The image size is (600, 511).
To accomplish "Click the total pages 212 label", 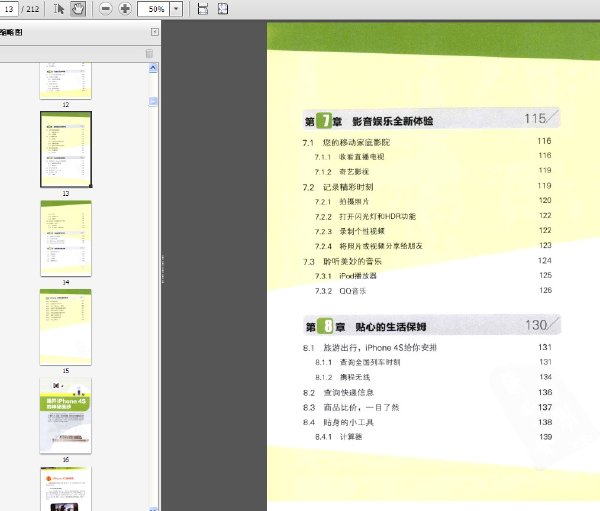I will [x=31, y=9].
